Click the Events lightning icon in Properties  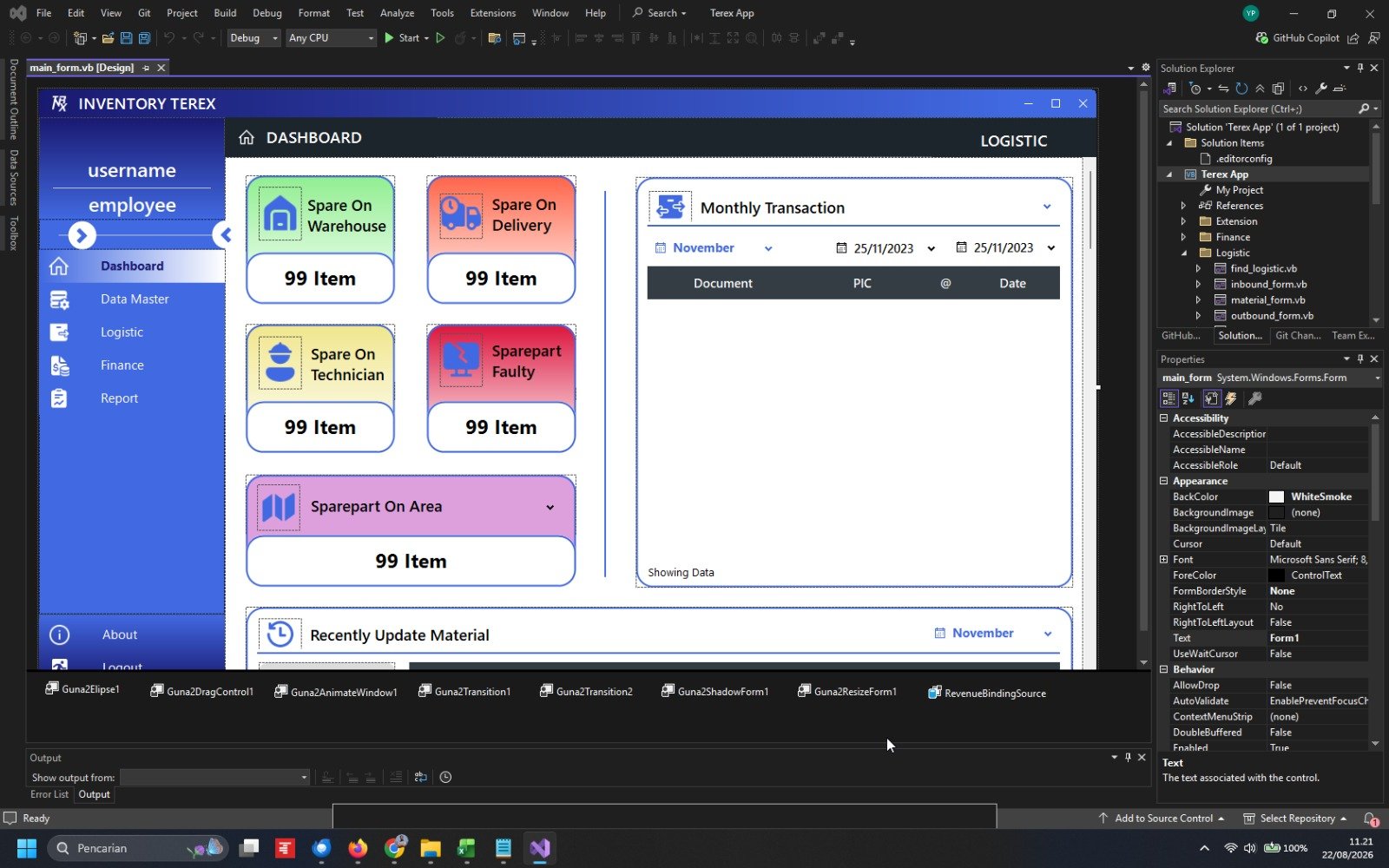point(1231,398)
